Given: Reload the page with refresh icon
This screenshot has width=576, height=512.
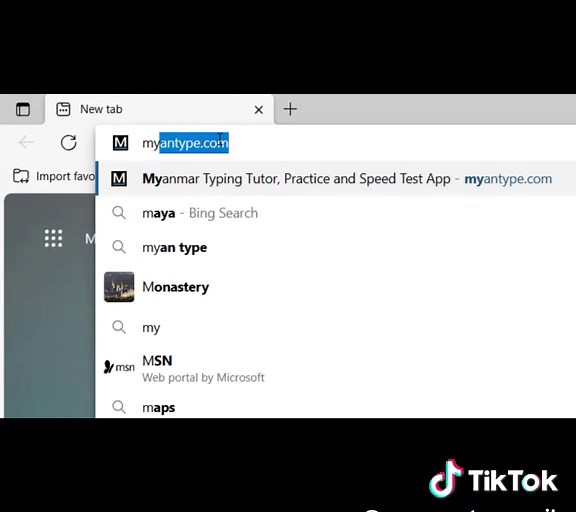Looking at the screenshot, I should [x=68, y=143].
